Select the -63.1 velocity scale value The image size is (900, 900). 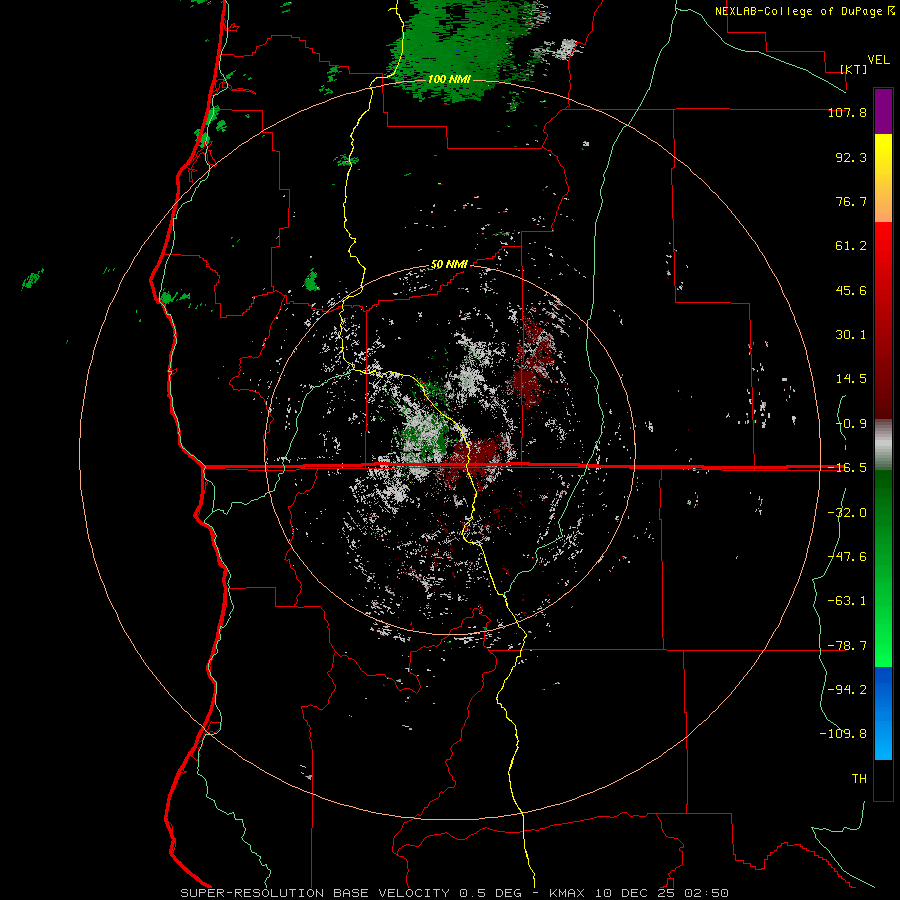tap(847, 601)
